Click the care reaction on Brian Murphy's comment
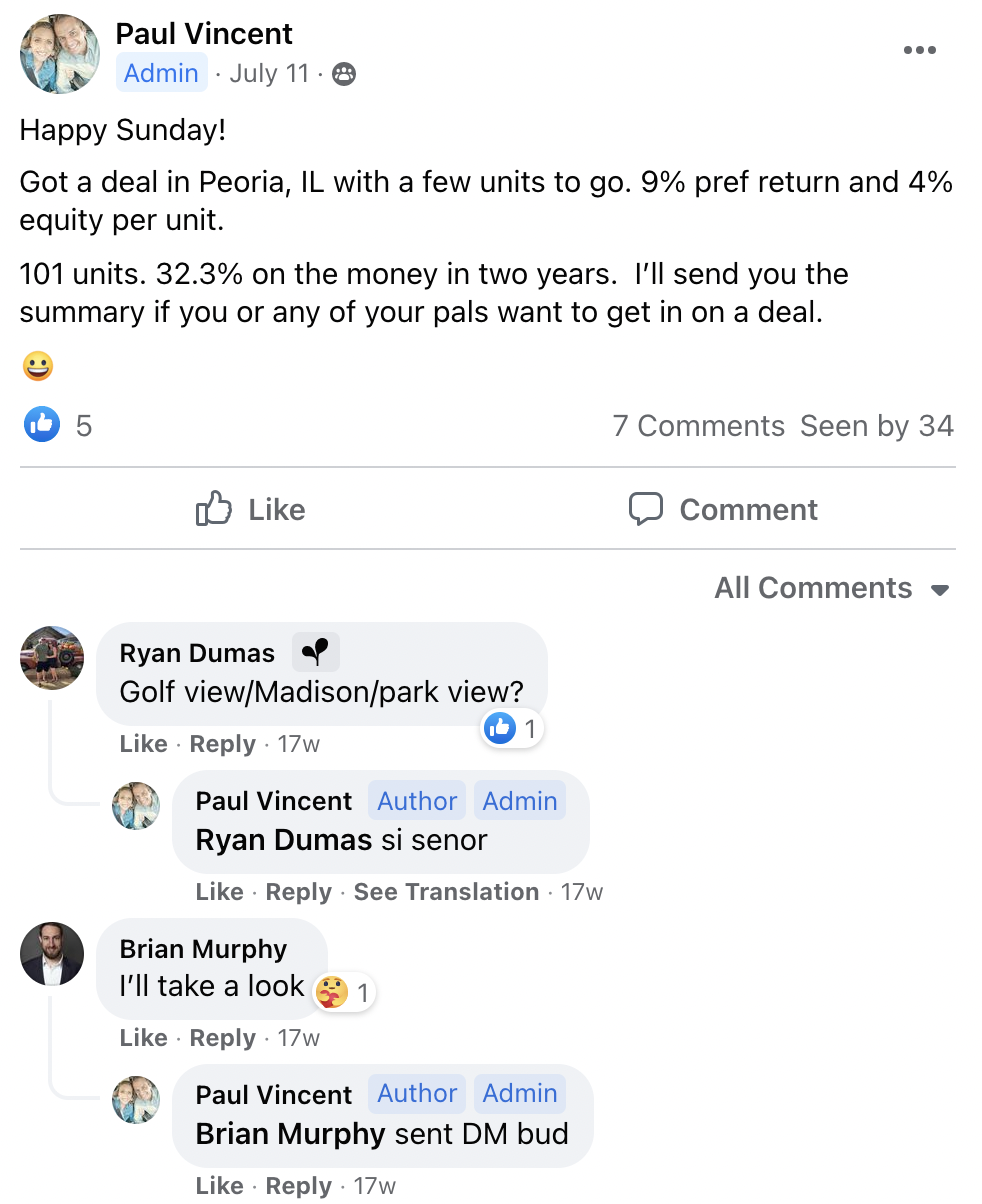This screenshot has width=982, height=1204. [332, 992]
